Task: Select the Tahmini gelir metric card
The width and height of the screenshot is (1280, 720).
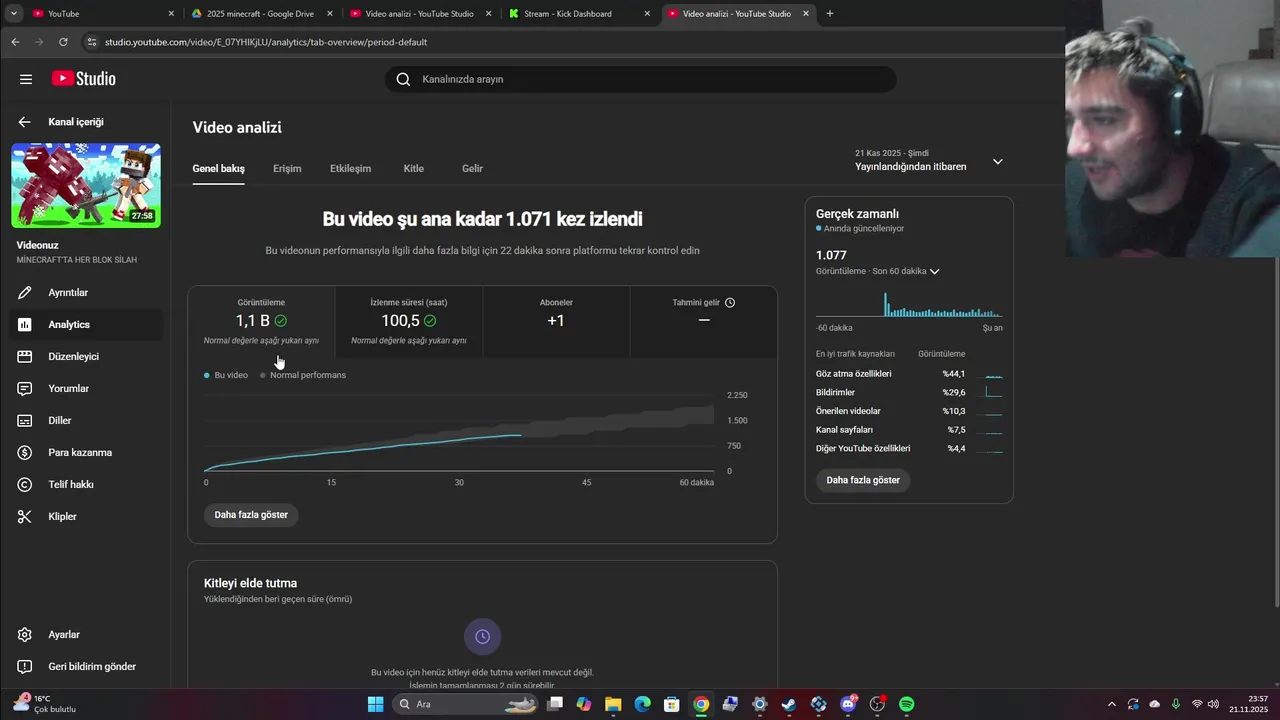Action: point(704,322)
